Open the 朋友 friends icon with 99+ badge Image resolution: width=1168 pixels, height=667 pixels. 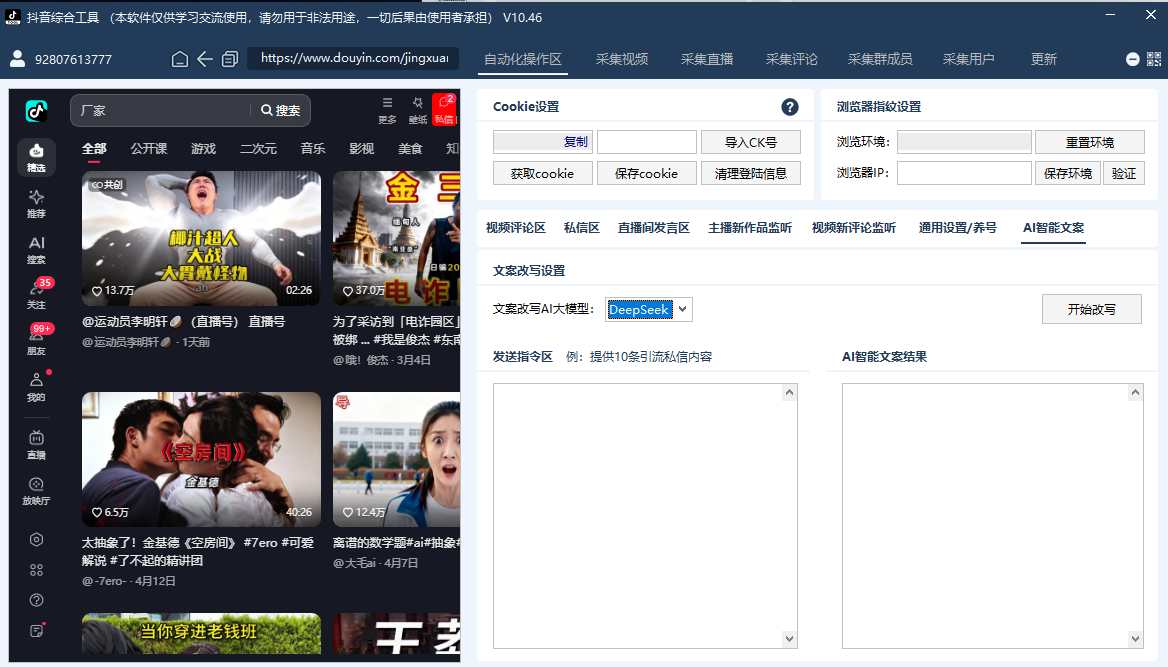[36, 341]
